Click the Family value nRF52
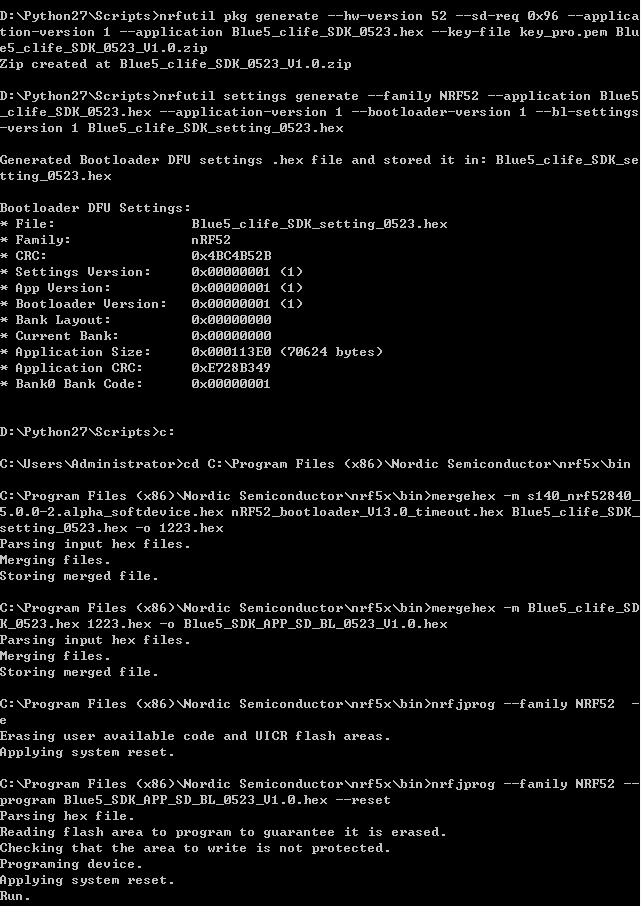The width and height of the screenshot is (641, 906). (x=211, y=240)
